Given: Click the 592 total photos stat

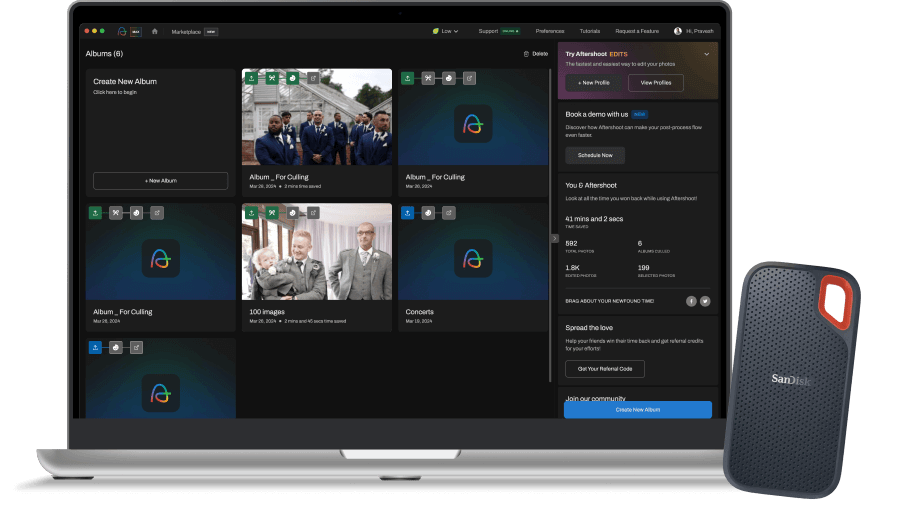Looking at the screenshot, I should point(571,244).
